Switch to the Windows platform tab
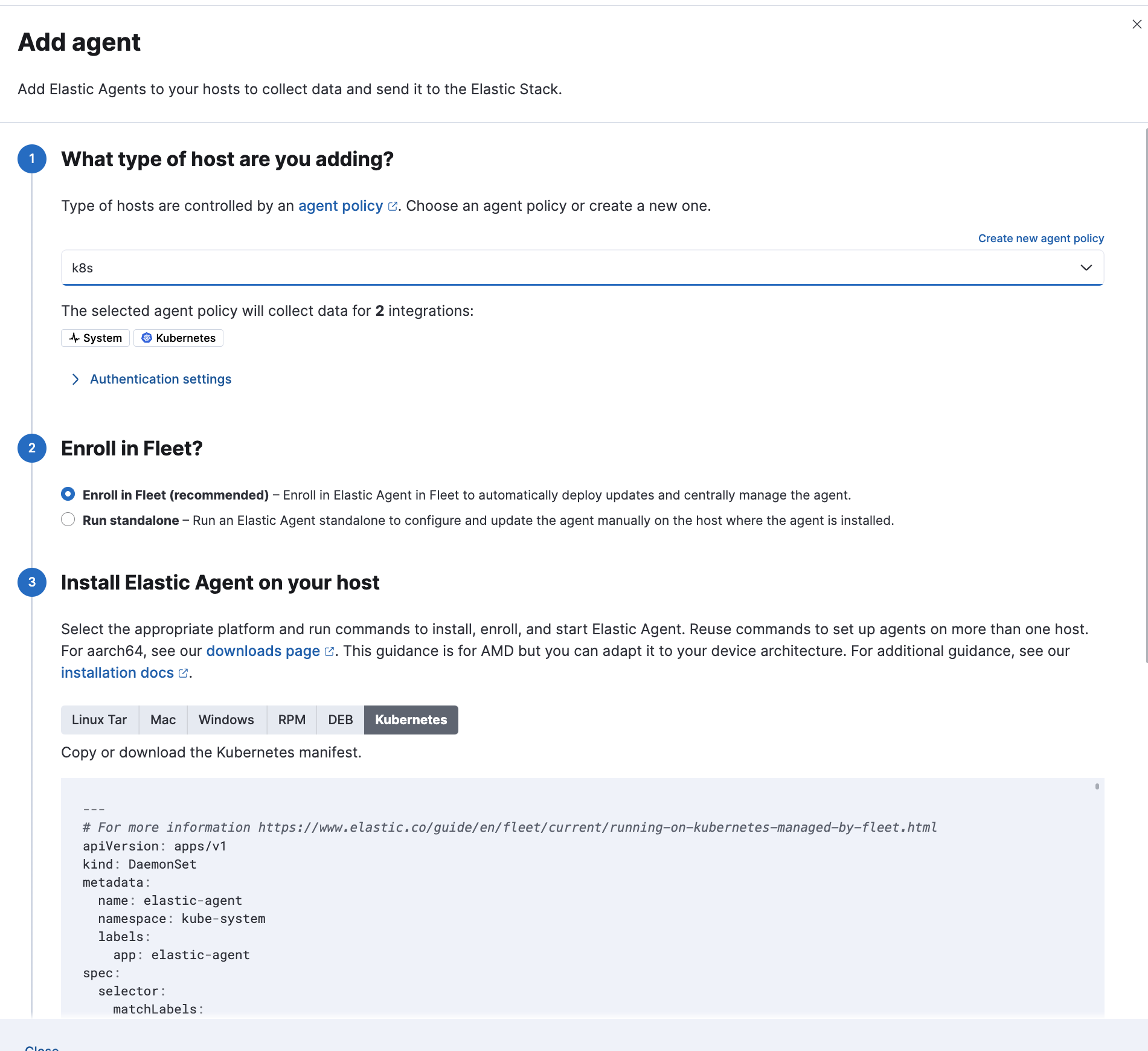The image size is (1148, 1051). [226, 719]
